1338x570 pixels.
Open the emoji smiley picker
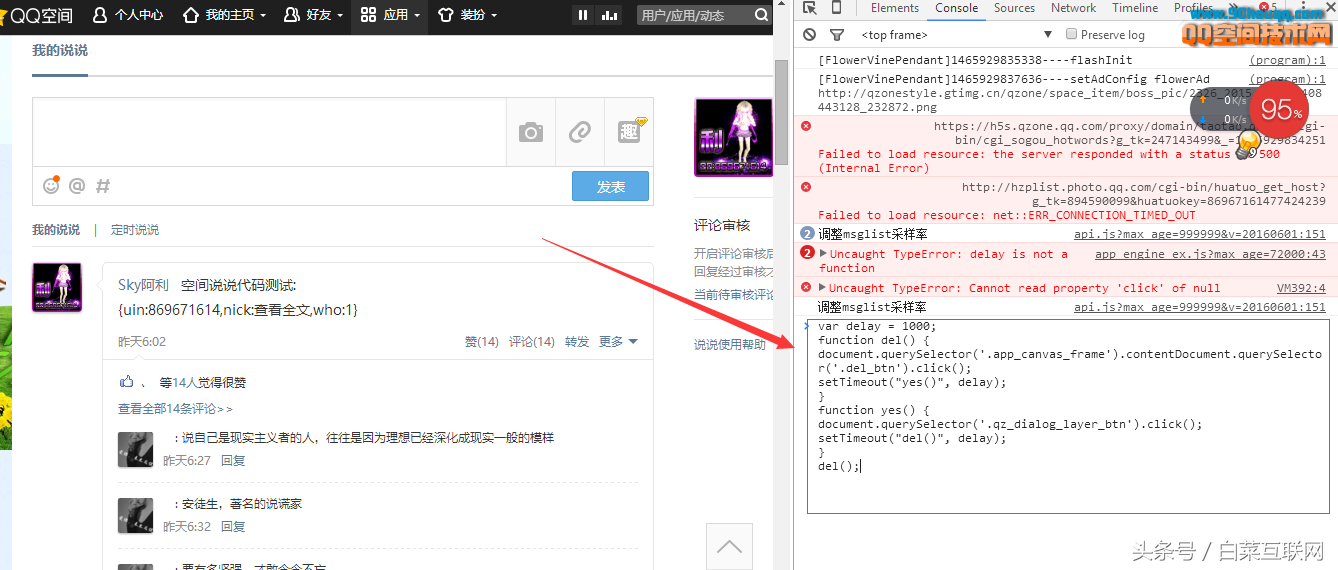tap(51, 186)
